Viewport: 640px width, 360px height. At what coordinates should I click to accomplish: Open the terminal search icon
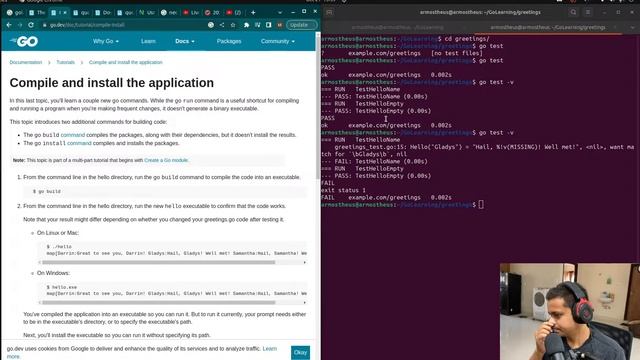coord(573,12)
